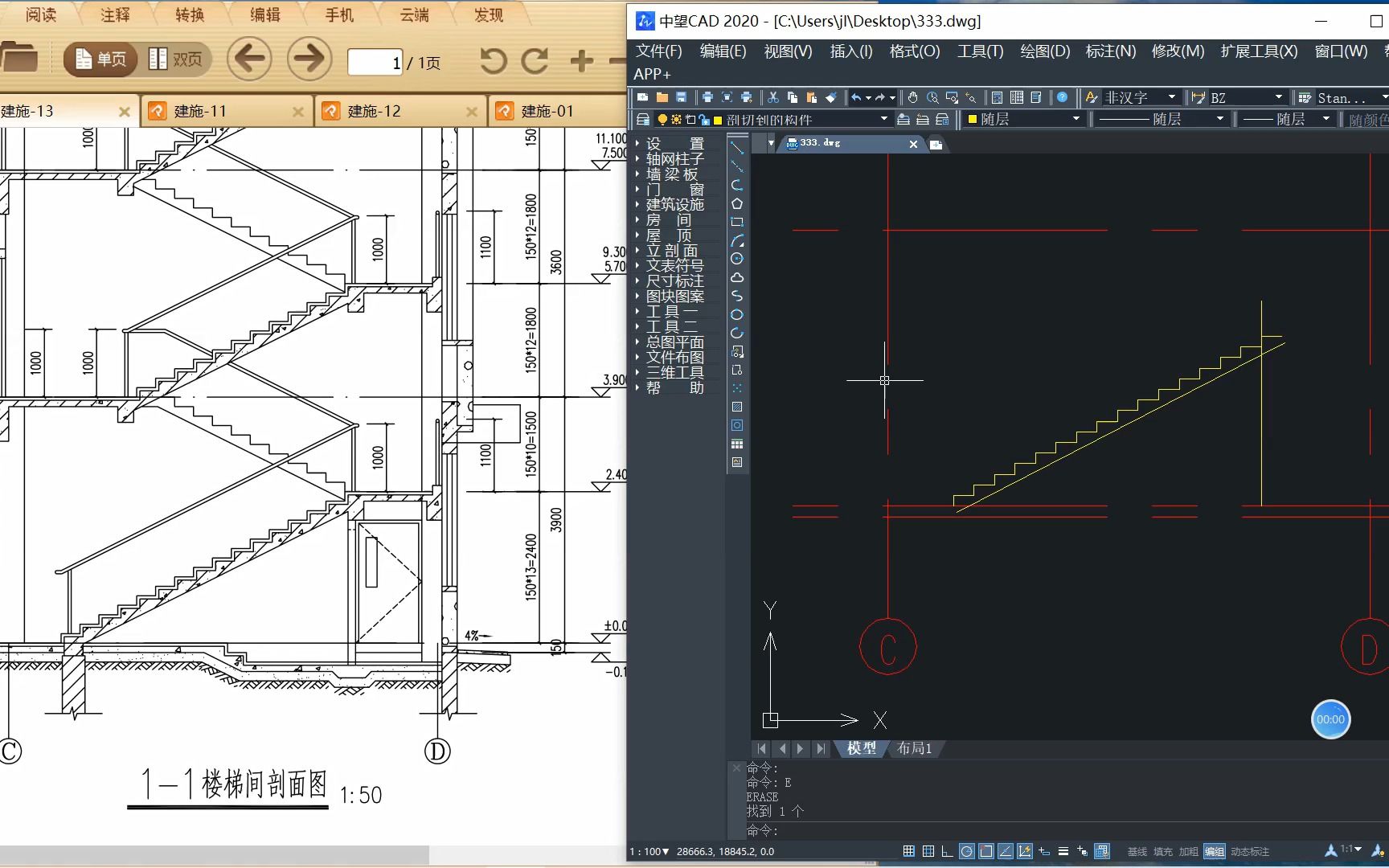
Task: Open the 格式(O) menu
Action: tap(915, 51)
